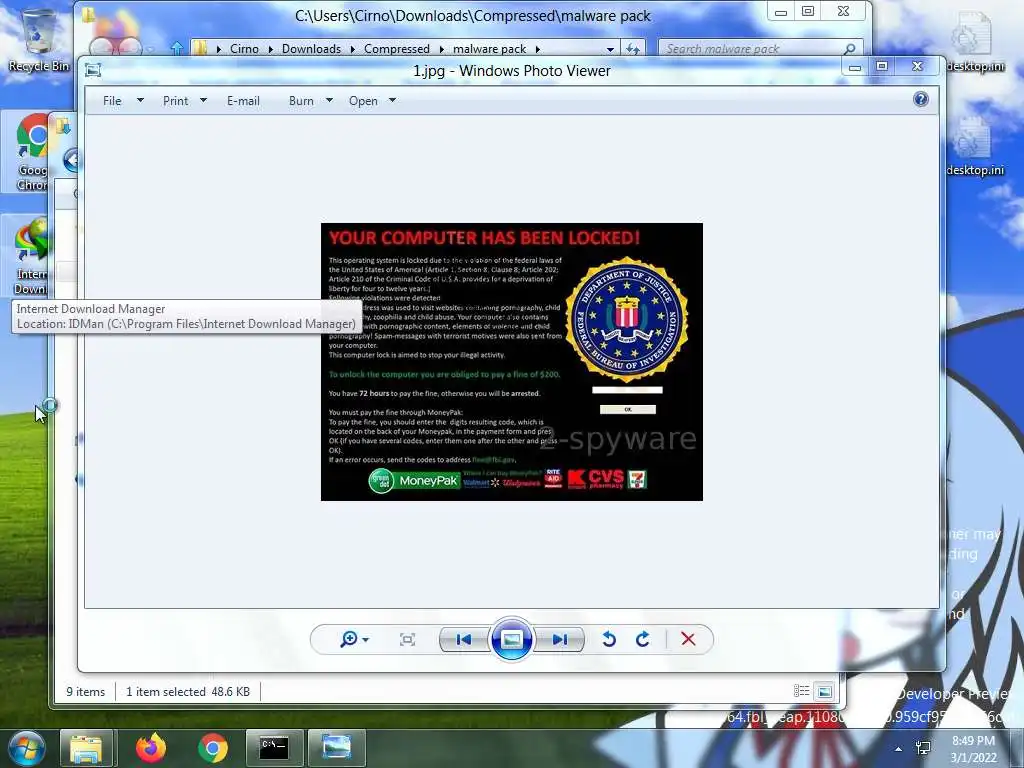The width and height of the screenshot is (1024, 768).
Task: Expand the File dropdown arrow
Action: pyautogui.click(x=140, y=100)
